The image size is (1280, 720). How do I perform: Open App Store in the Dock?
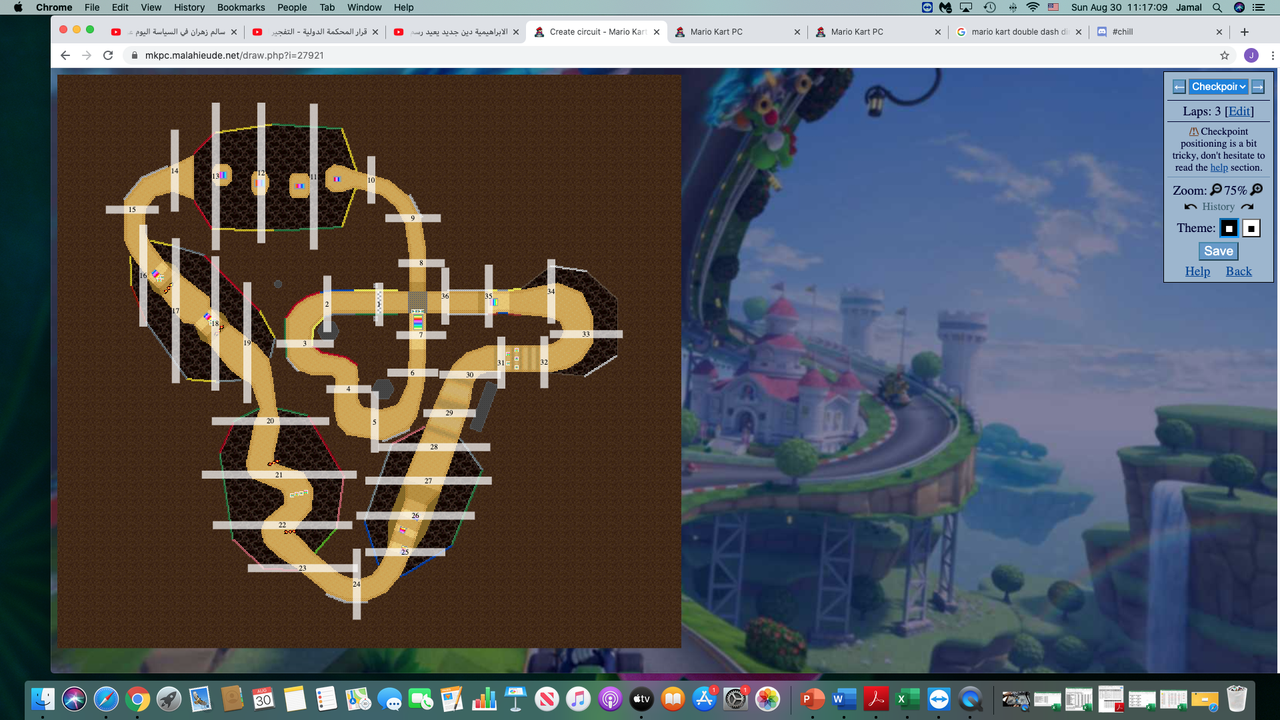click(705, 699)
